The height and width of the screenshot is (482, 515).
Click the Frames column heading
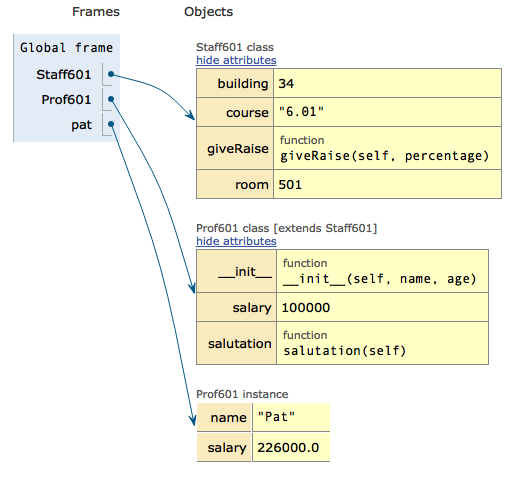96,12
